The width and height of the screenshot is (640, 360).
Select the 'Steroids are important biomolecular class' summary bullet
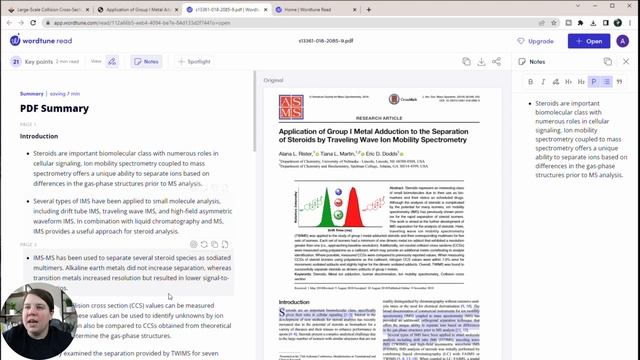coord(127,168)
